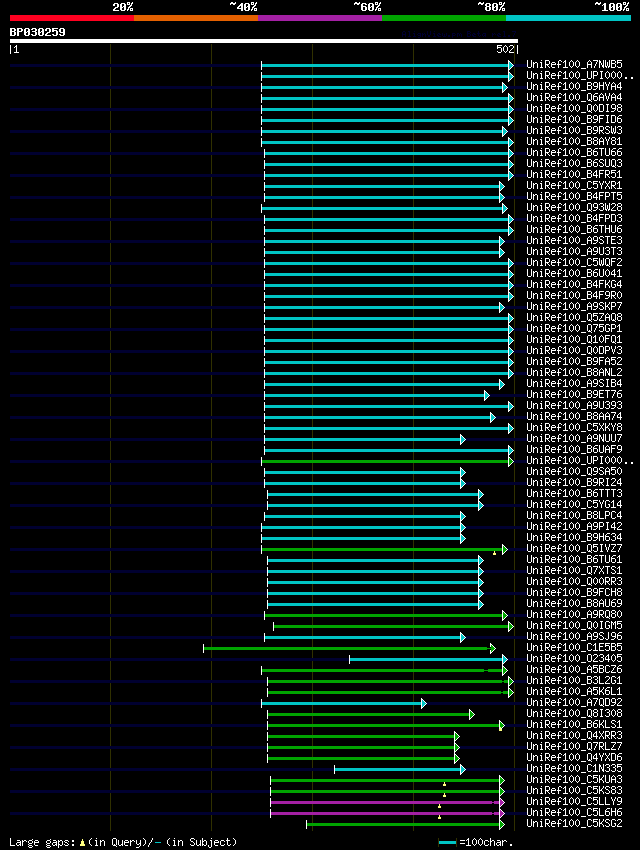Open hit UniRef100_Q6AVA4 label
Viewport: 640px width, 850px height.
tap(574, 97)
